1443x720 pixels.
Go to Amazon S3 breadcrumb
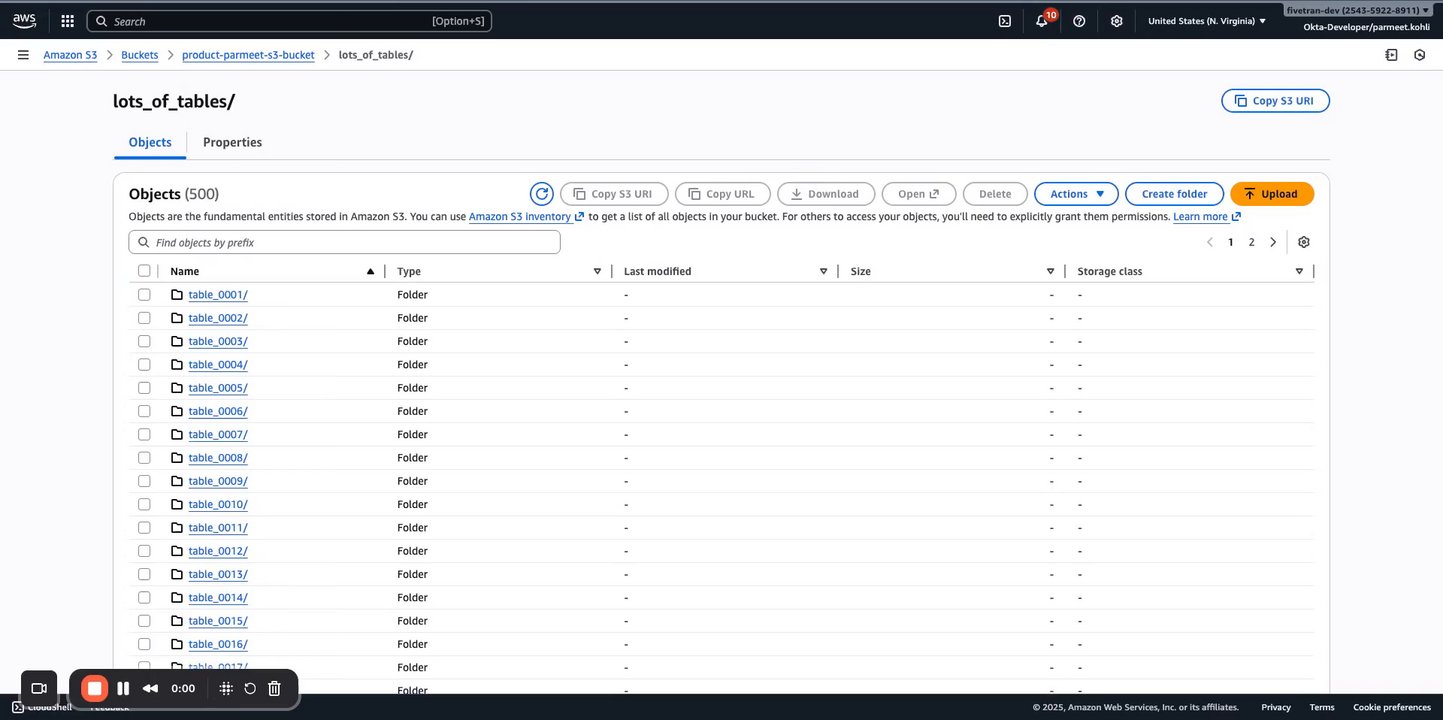click(70, 55)
